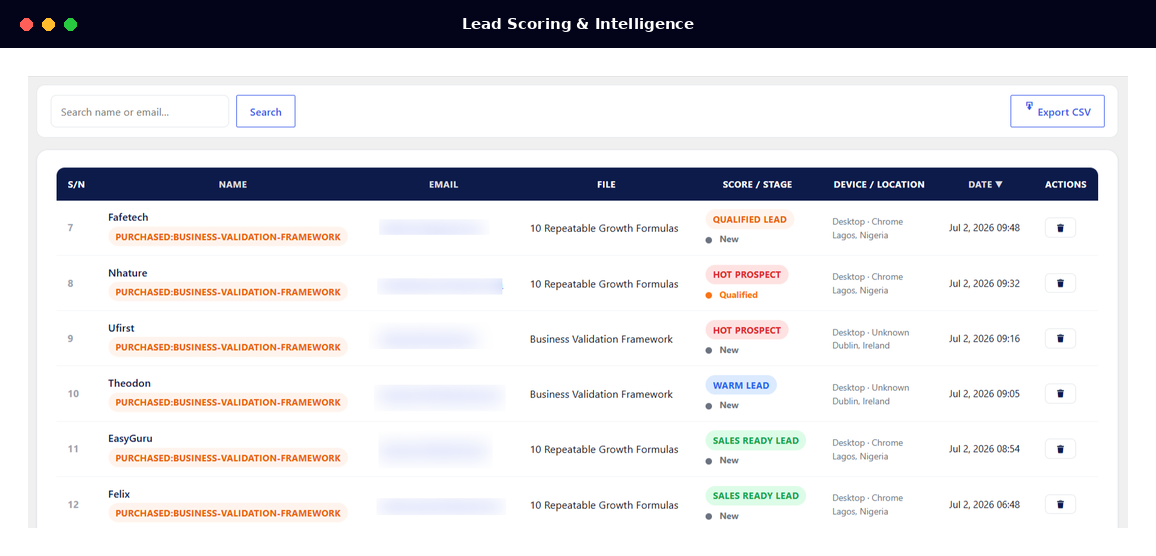
Task: Select the Nhature lead name
Action: (127, 273)
